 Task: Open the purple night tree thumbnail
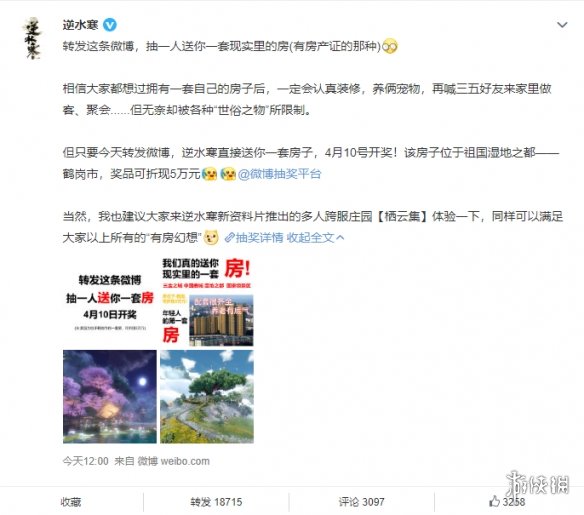coord(110,397)
